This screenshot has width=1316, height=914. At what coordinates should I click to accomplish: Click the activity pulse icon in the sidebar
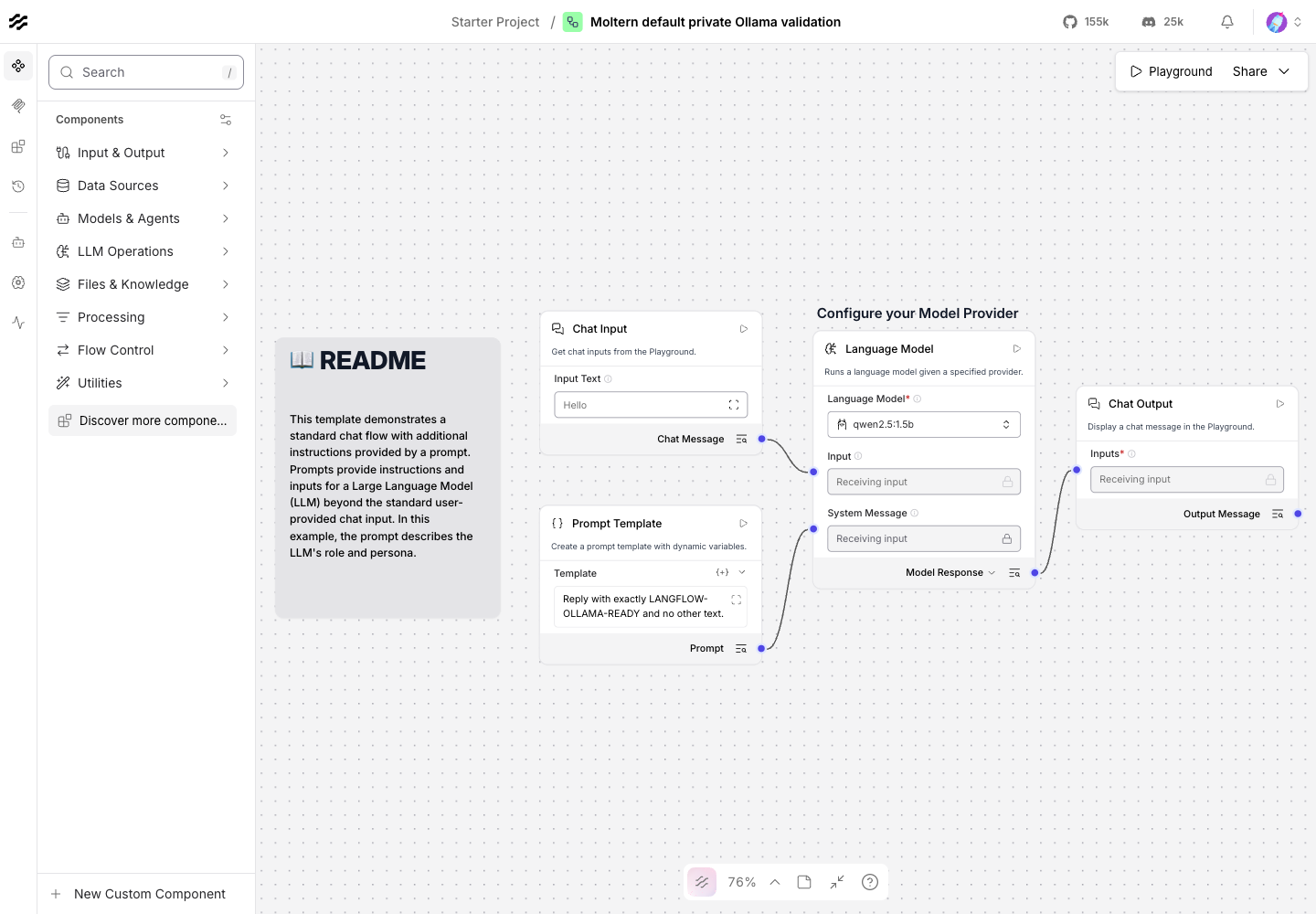click(18, 323)
